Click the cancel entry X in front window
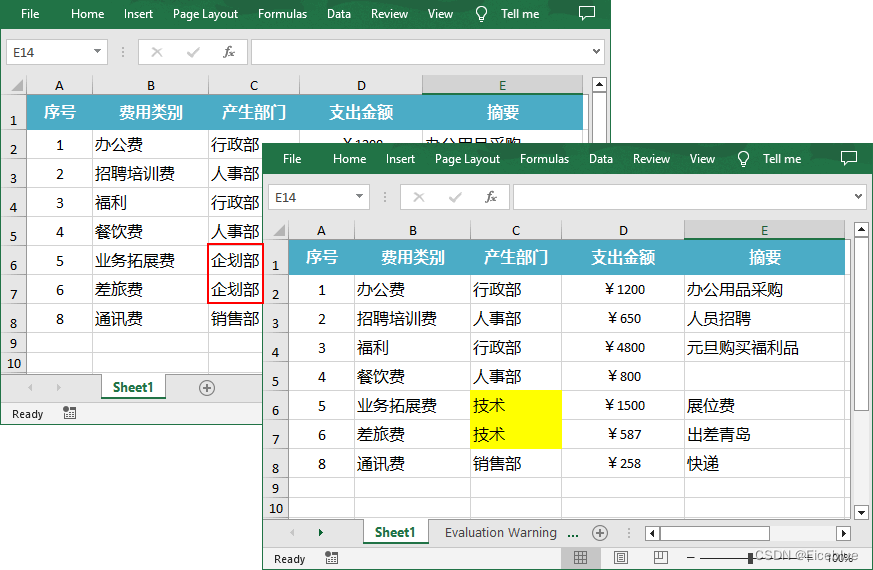Viewport: 873px width, 570px height. click(419, 197)
